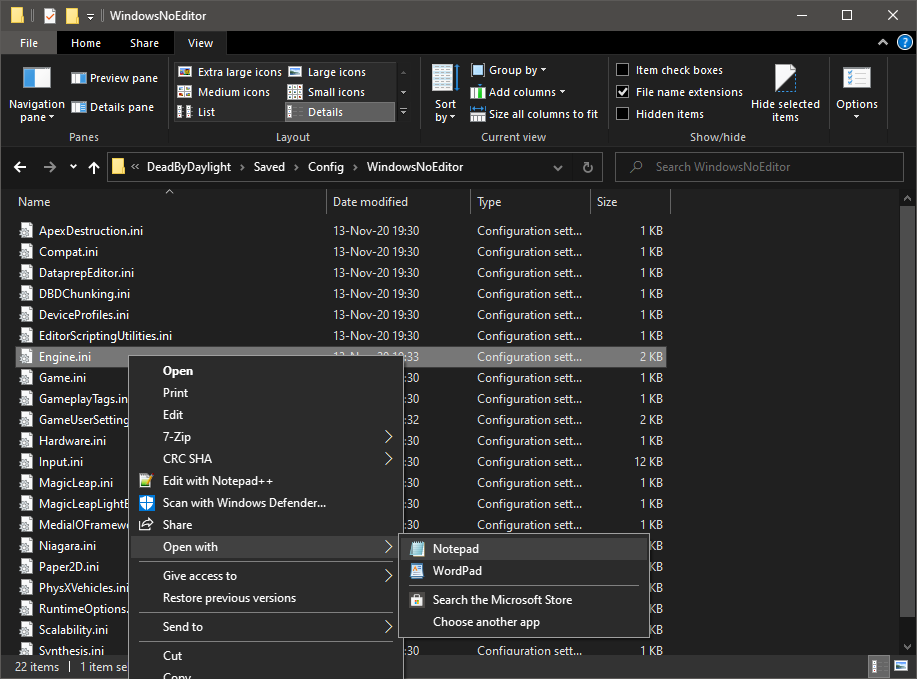
Task: Click the Sort by icon
Action: click(445, 79)
